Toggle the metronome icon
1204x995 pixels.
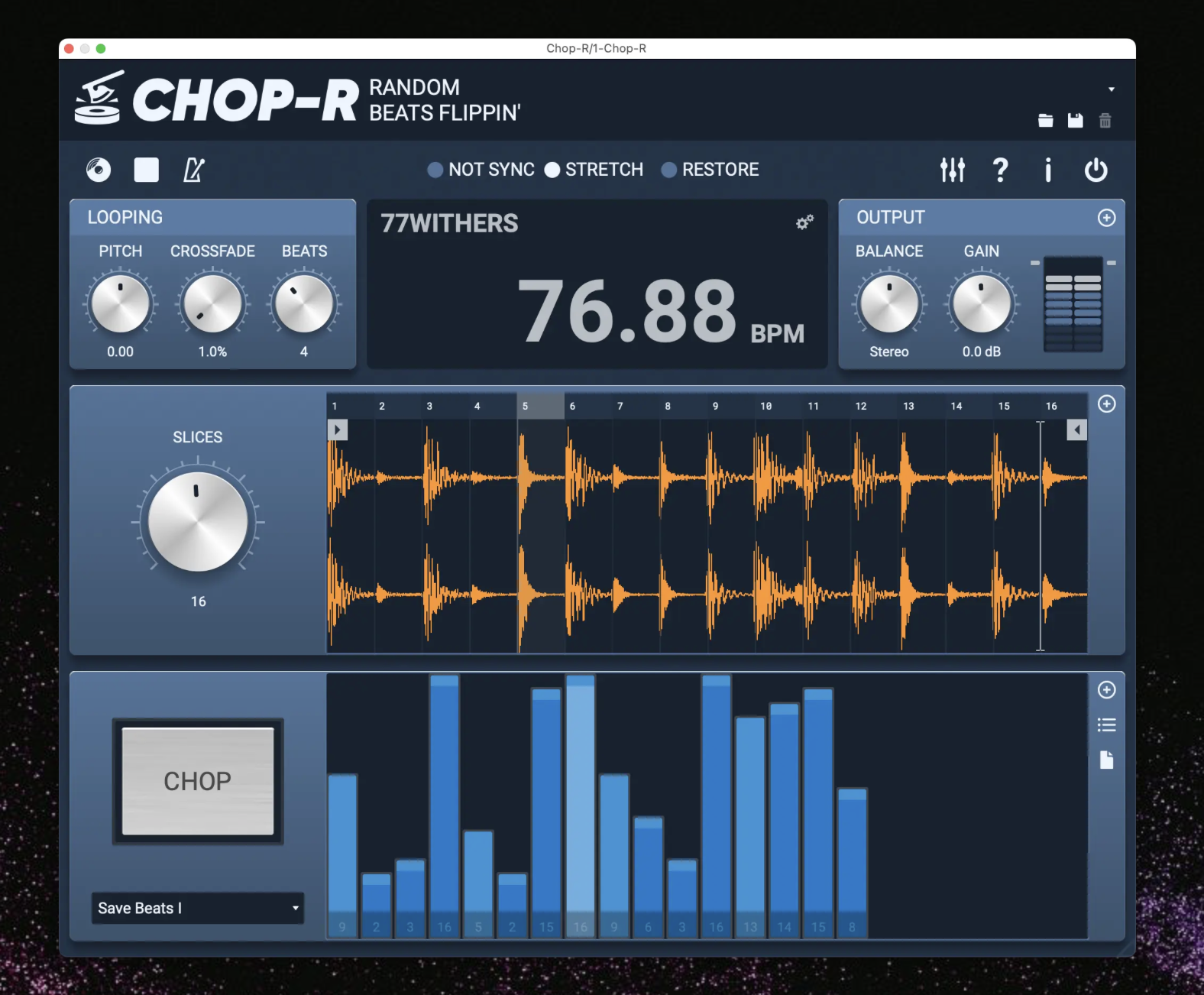[194, 170]
